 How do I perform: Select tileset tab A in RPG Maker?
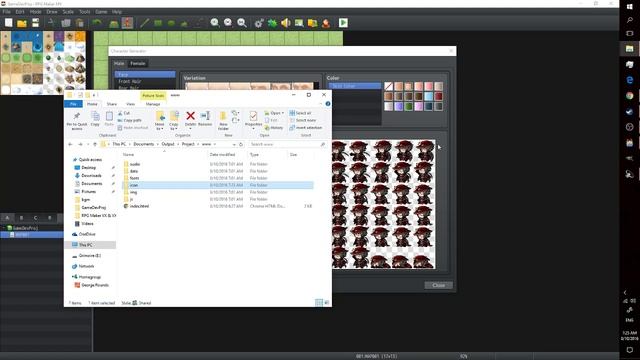coord(7,218)
